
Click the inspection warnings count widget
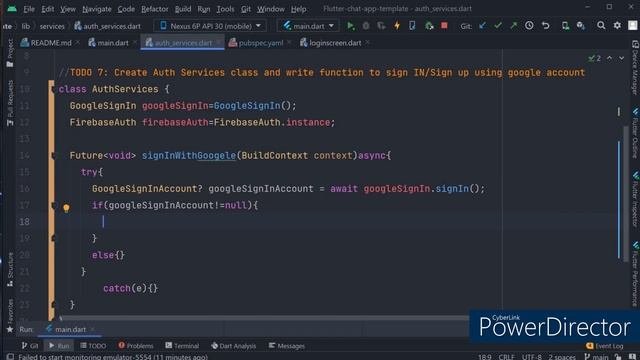[594, 58]
